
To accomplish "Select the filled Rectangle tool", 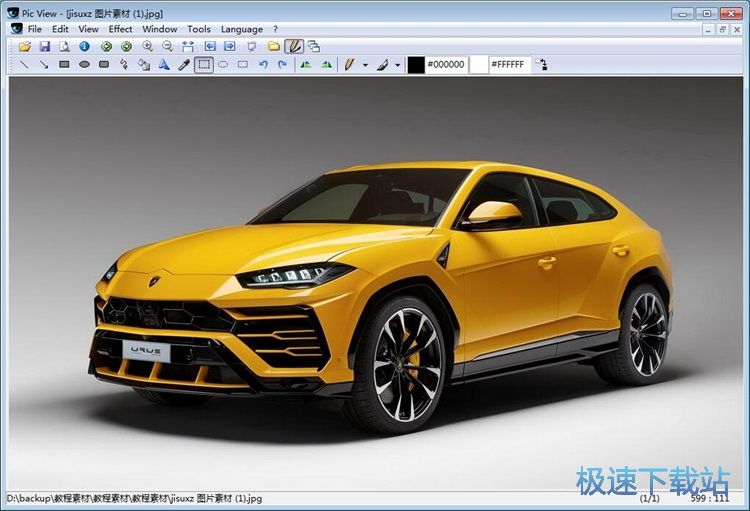I will (x=64, y=64).
